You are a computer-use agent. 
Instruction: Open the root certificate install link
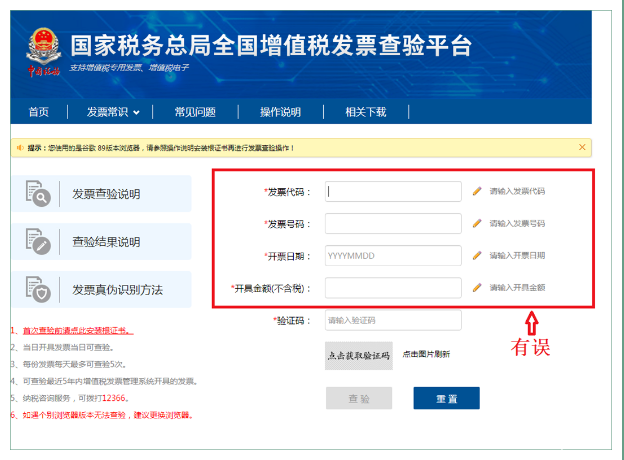(x=78, y=331)
